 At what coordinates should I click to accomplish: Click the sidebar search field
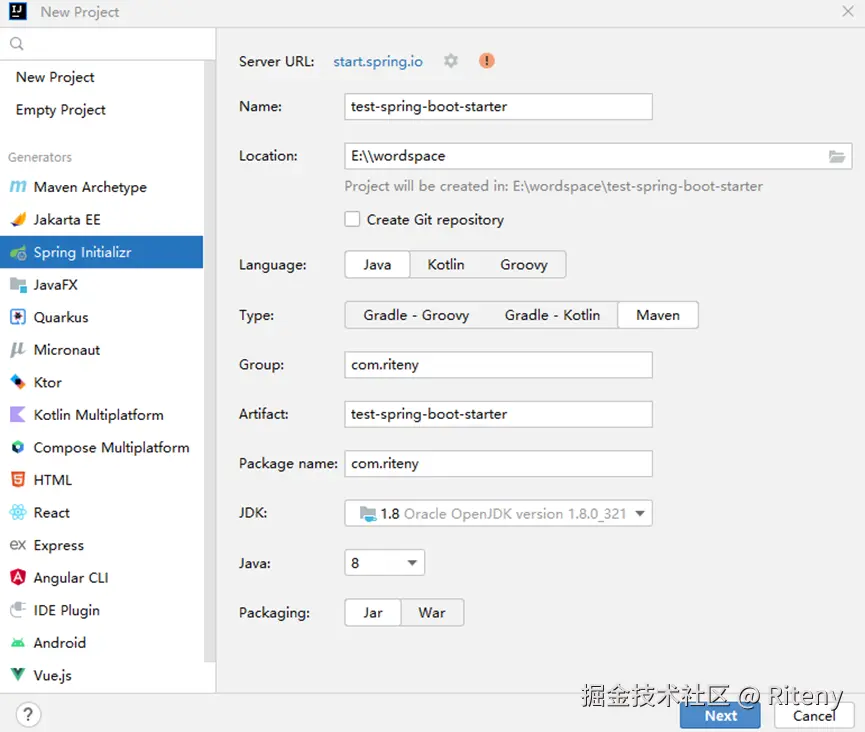(x=108, y=44)
